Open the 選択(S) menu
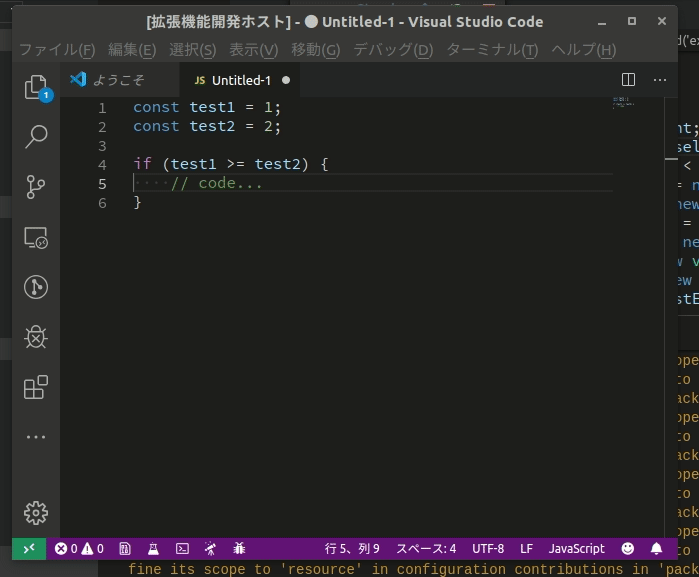Image resolution: width=699 pixels, height=577 pixels. point(193,49)
